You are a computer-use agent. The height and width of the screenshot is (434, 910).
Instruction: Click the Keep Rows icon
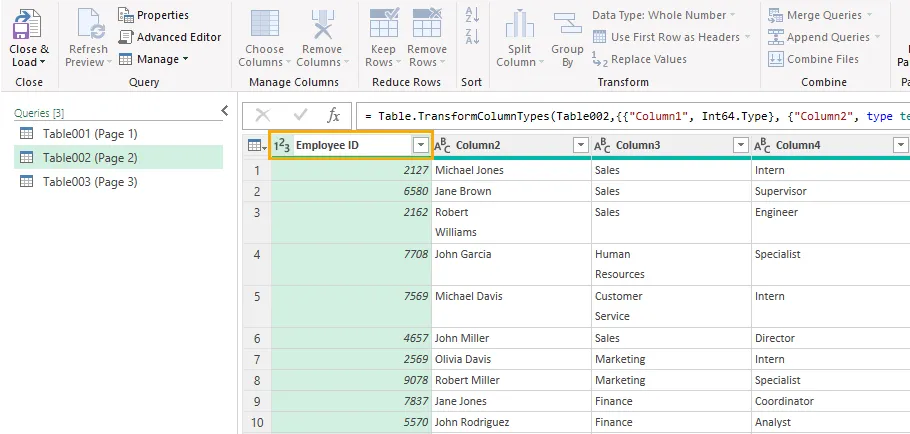tap(384, 24)
